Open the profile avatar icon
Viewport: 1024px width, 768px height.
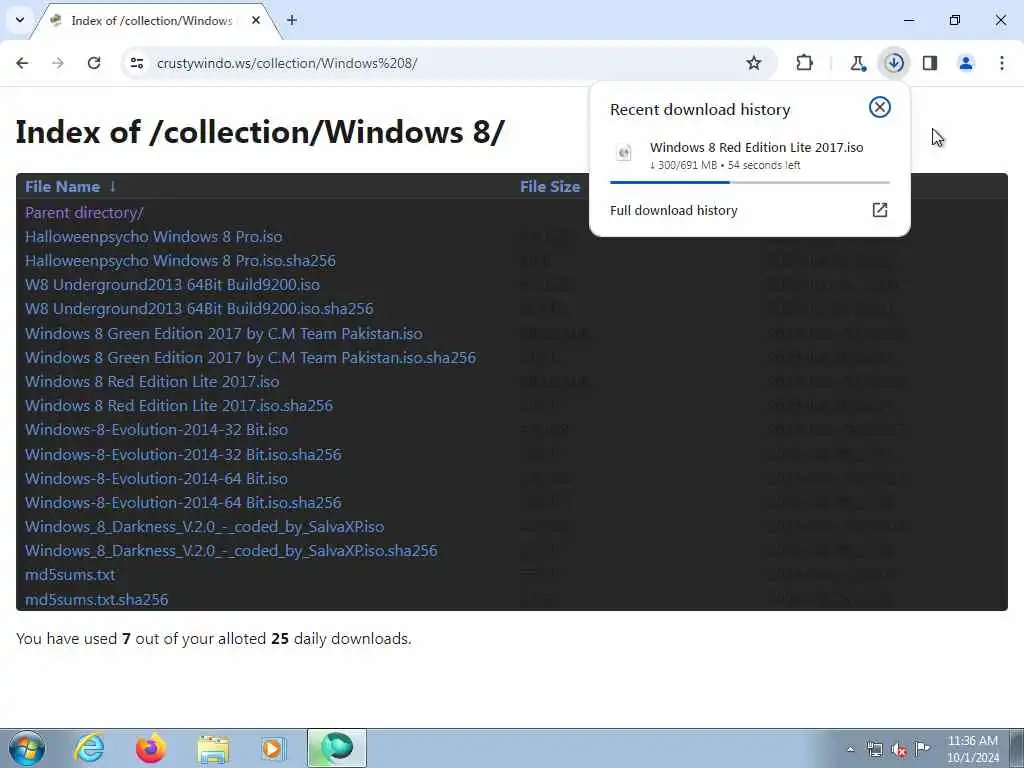pyautogui.click(x=966, y=63)
